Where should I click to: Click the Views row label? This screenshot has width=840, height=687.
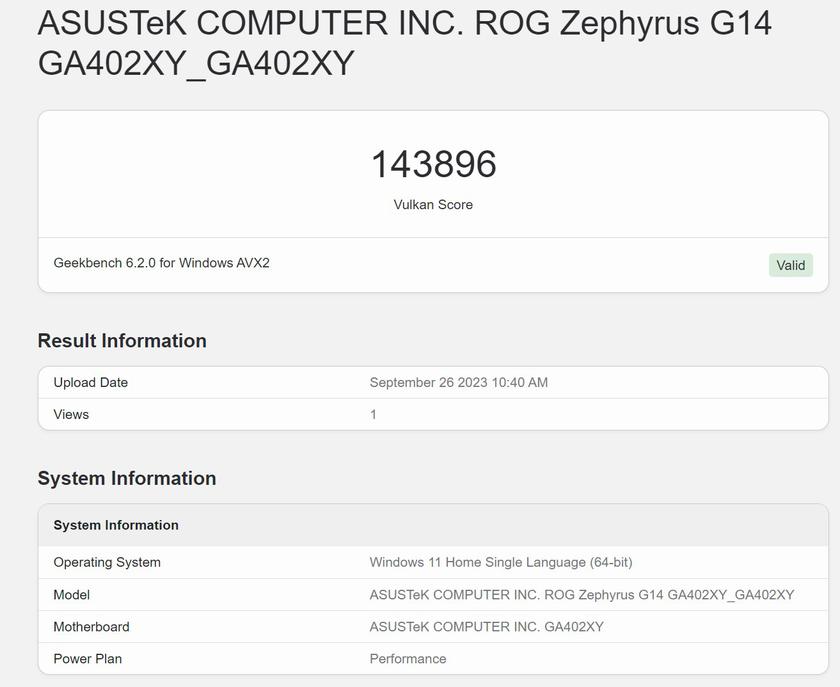71,414
